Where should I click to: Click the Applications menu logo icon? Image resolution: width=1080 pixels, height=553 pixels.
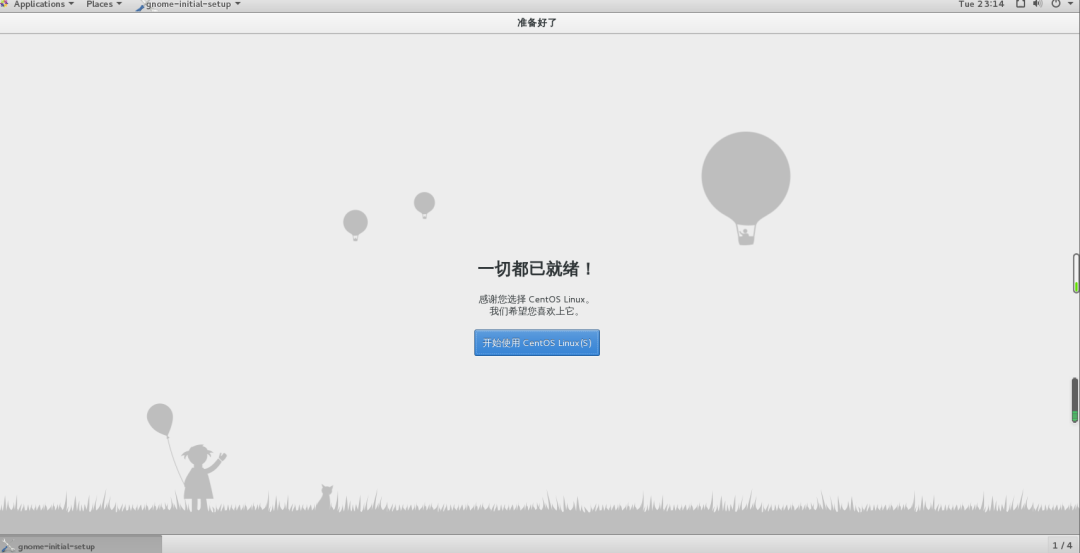click(x=5, y=4)
